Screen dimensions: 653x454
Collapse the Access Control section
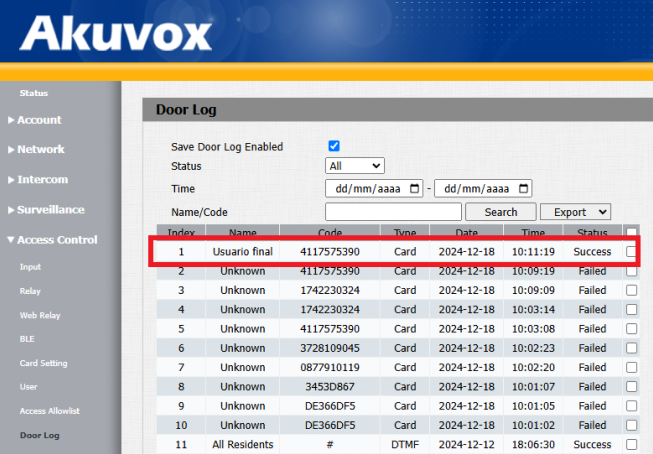52,240
